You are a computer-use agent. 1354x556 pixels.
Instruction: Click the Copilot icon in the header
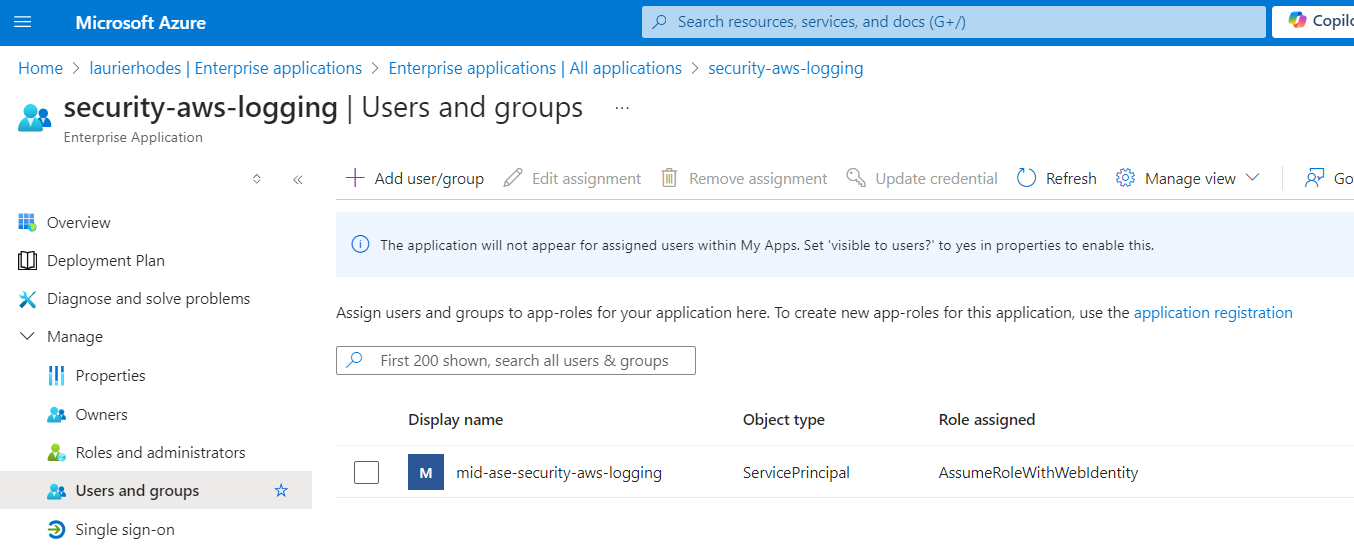[1298, 21]
